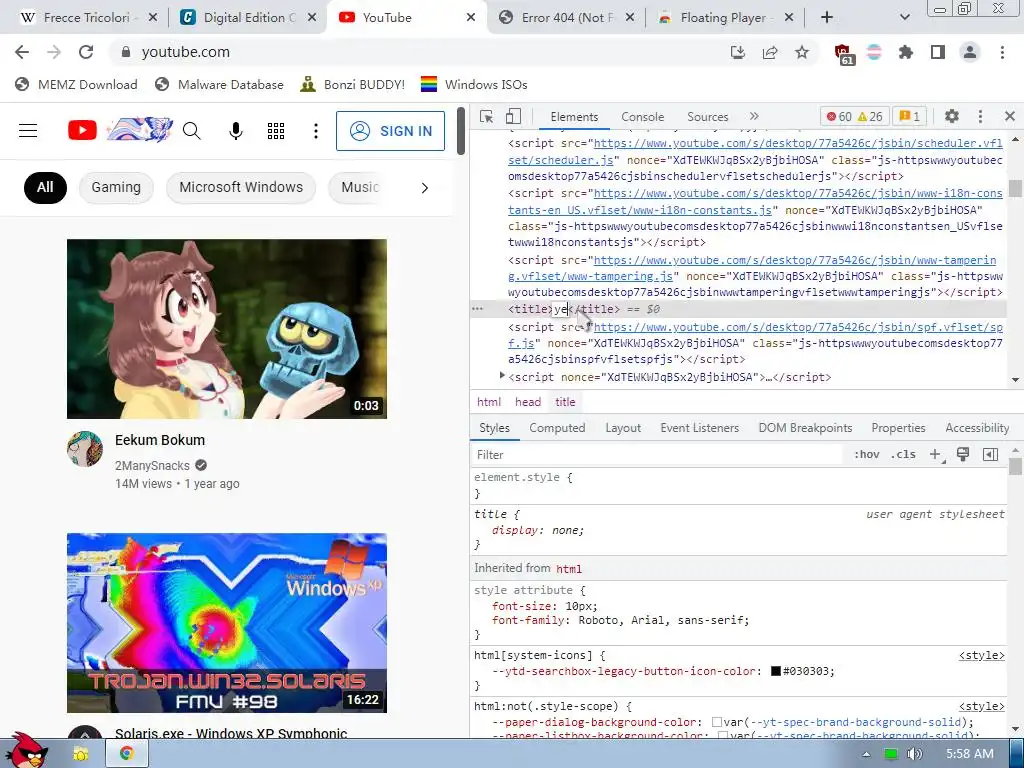Open the issues counter showing 1
This screenshot has width=1024, height=768.
point(909,117)
